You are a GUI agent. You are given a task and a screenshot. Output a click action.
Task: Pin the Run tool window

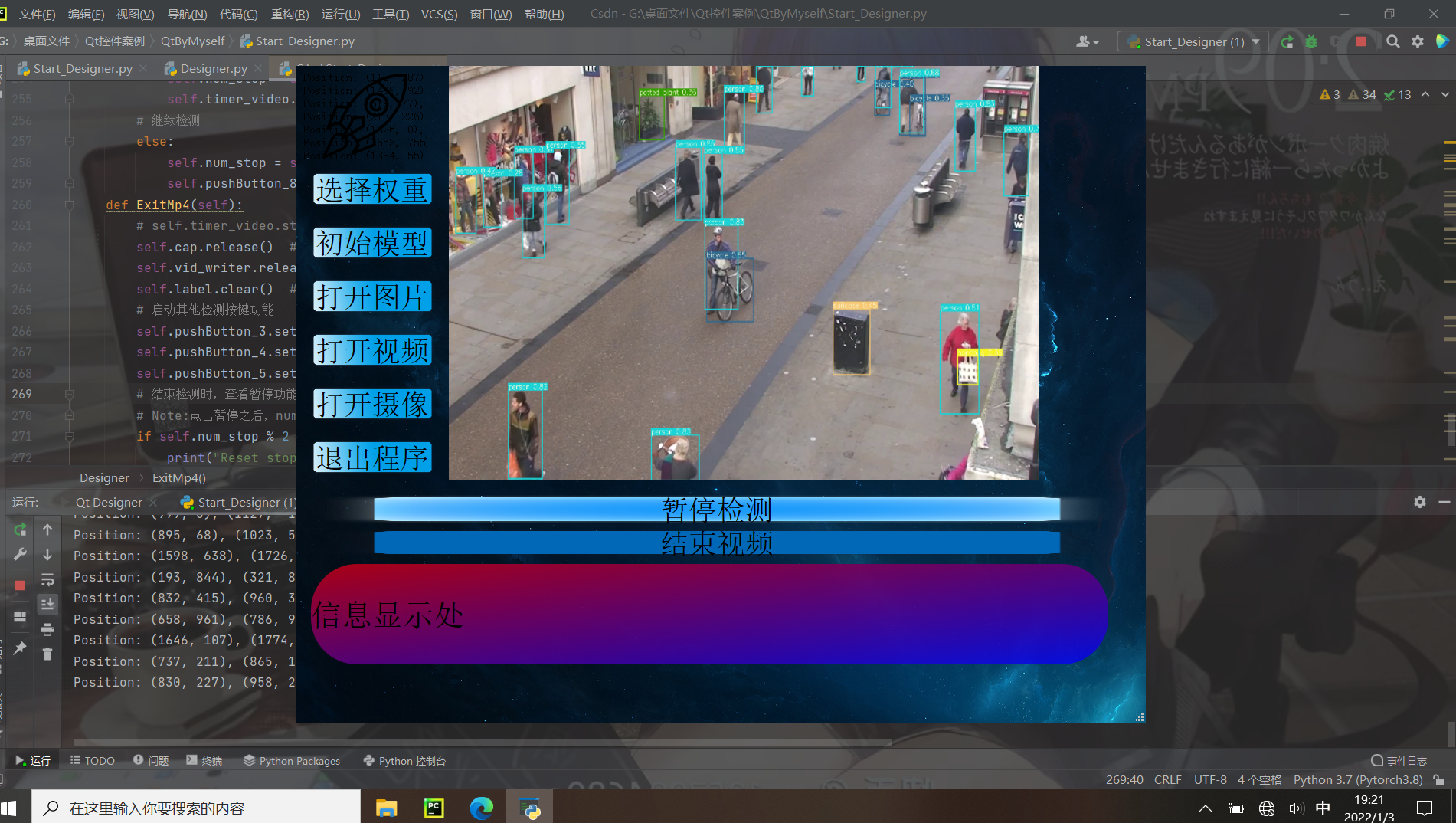click(x=20, y=649)
